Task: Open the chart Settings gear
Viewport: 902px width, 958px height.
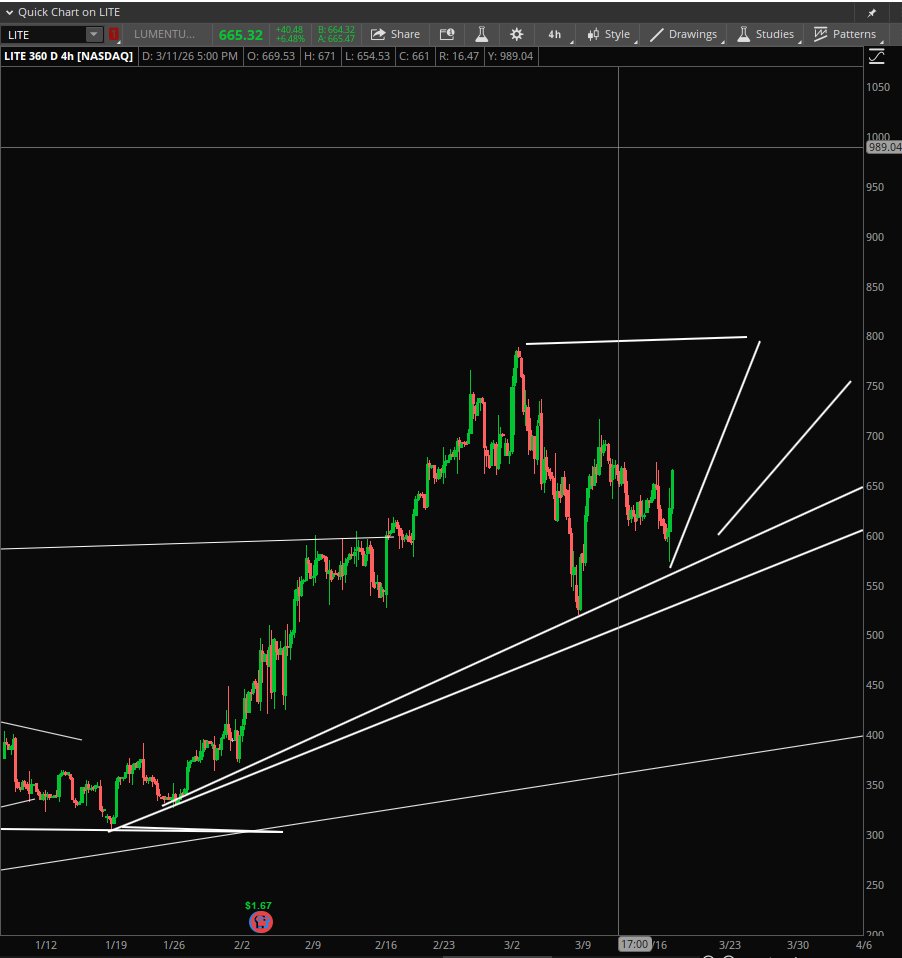Action: pyautogui.click(x=517, y=33)
